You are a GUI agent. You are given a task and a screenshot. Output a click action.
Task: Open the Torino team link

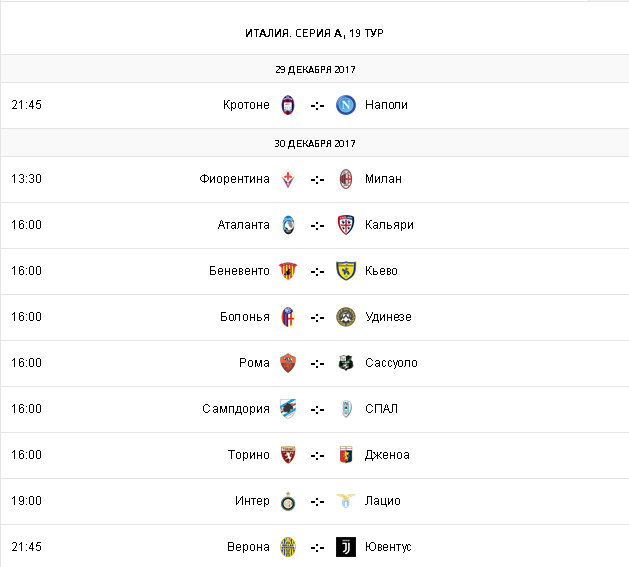point(249,455)
